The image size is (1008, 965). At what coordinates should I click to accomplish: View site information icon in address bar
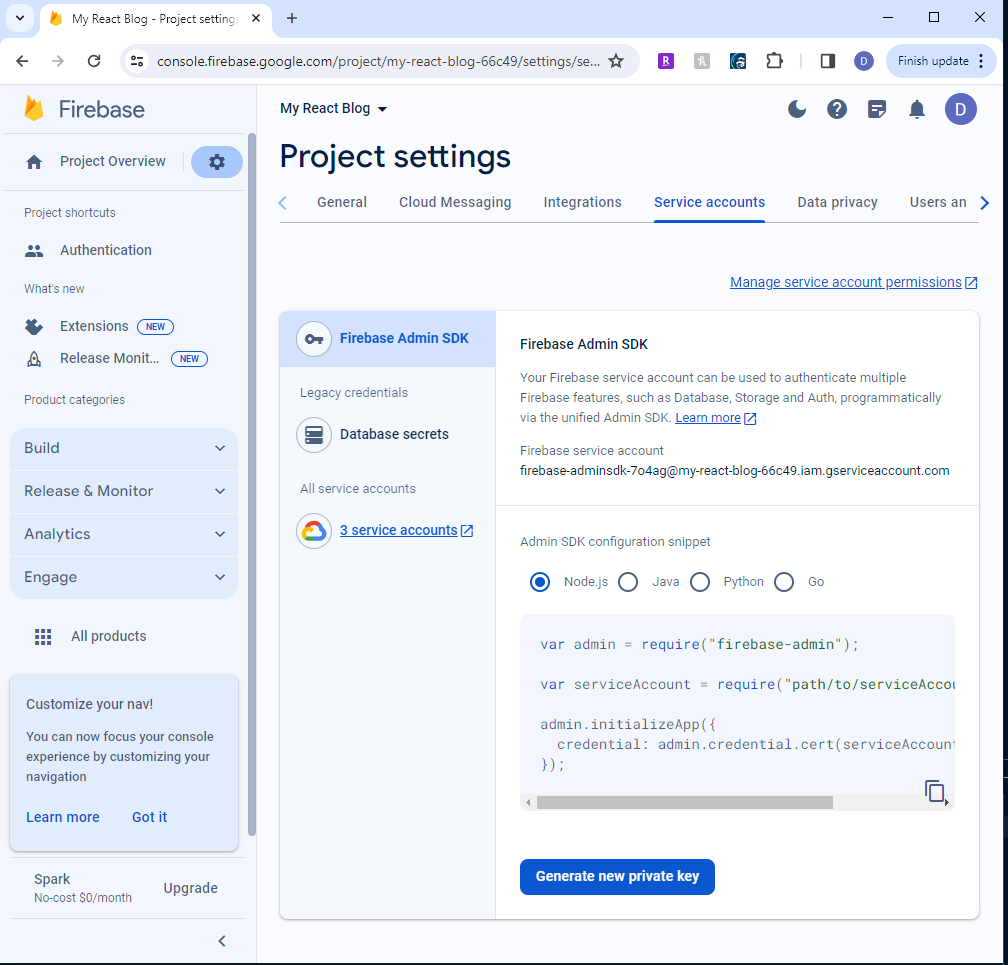(137, 61)
